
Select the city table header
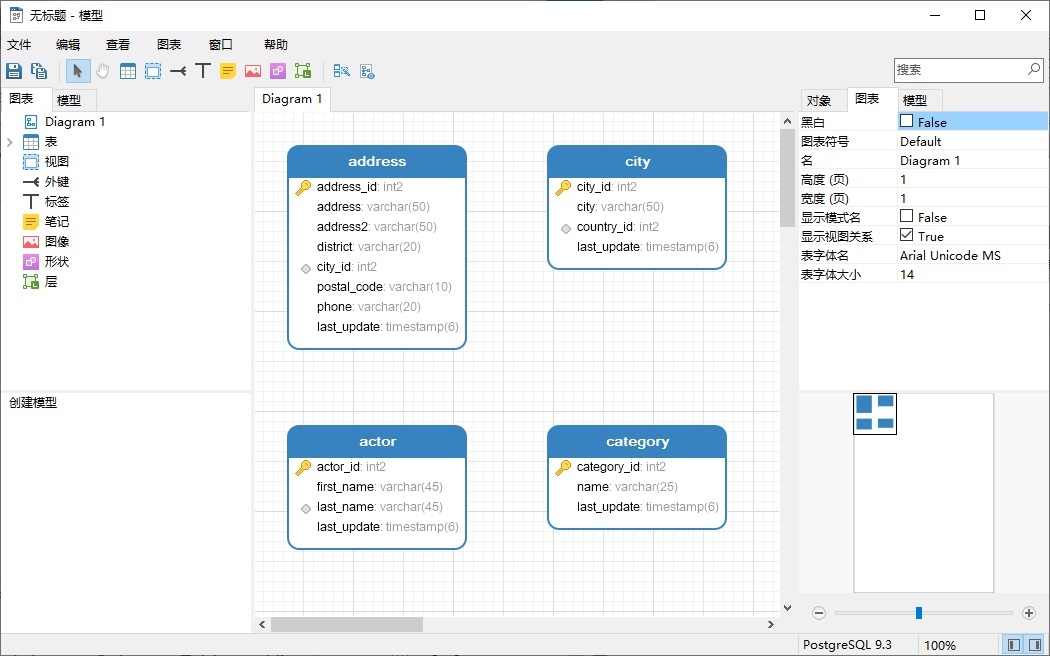[x=637, y=161]
